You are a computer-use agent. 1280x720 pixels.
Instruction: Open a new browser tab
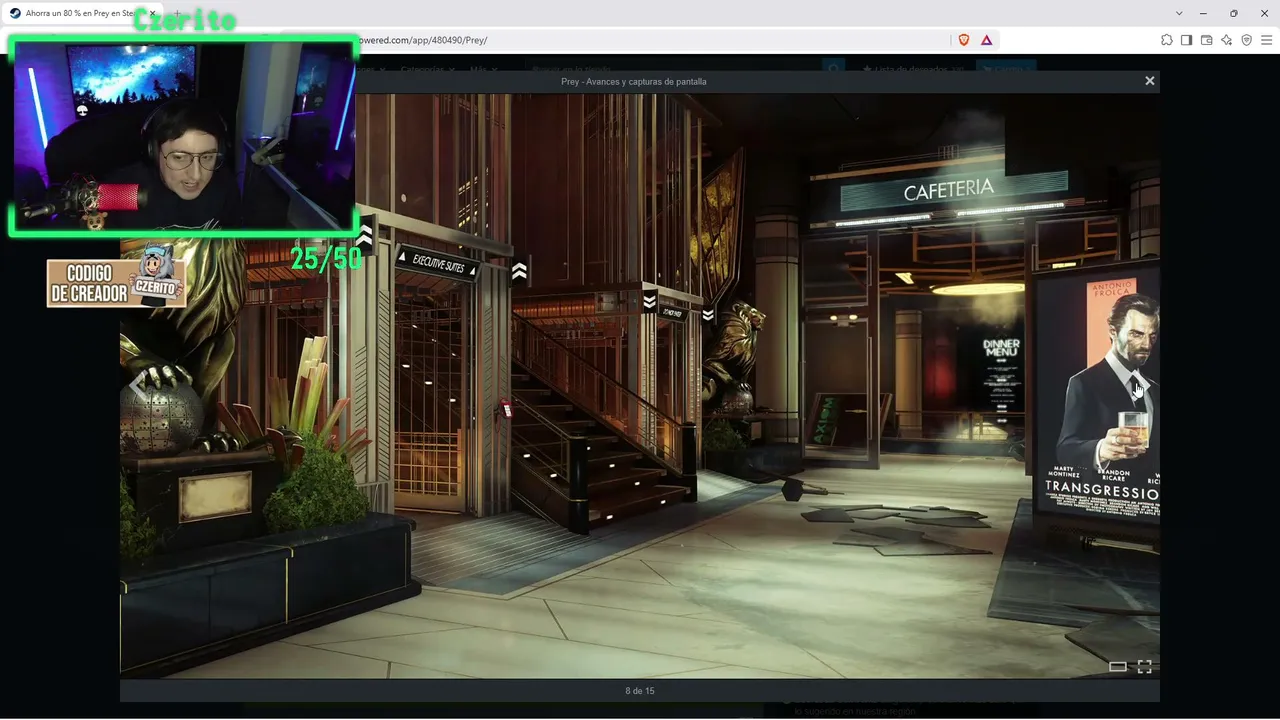coord(177,13)
